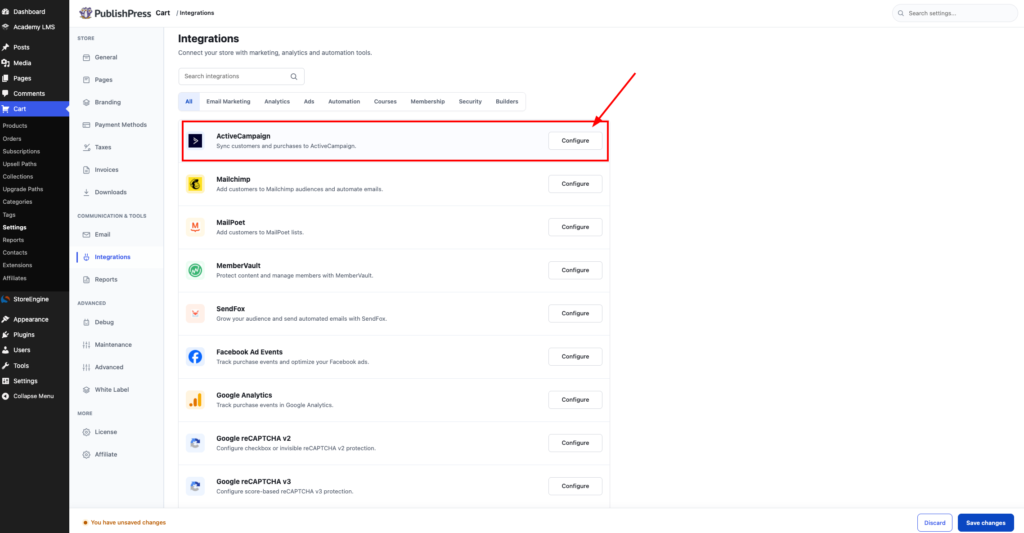Screen dimensions: 1024x533
Task: Select the All filter tab
Action: [189, 101]
